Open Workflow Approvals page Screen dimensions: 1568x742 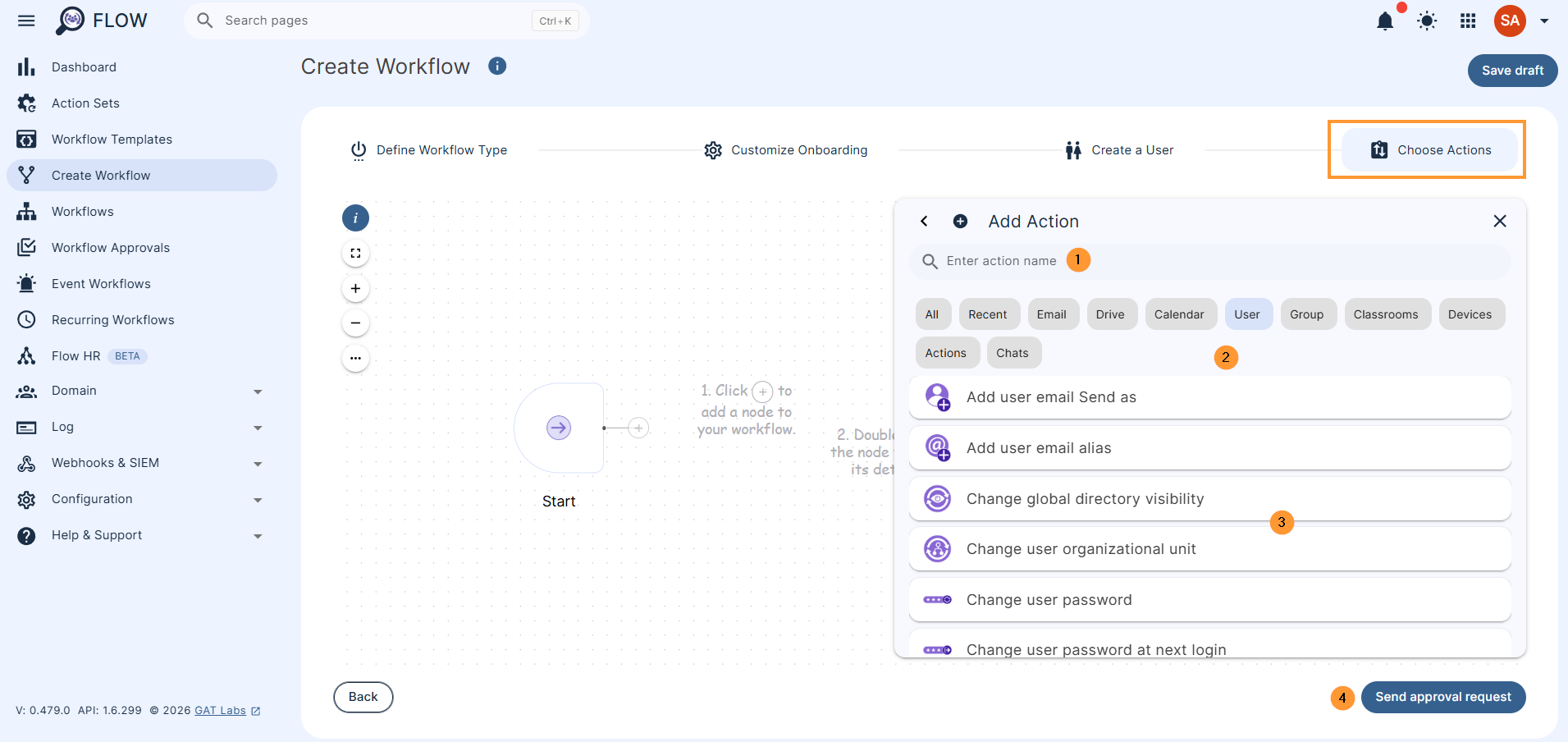click(x=142, y=248)
